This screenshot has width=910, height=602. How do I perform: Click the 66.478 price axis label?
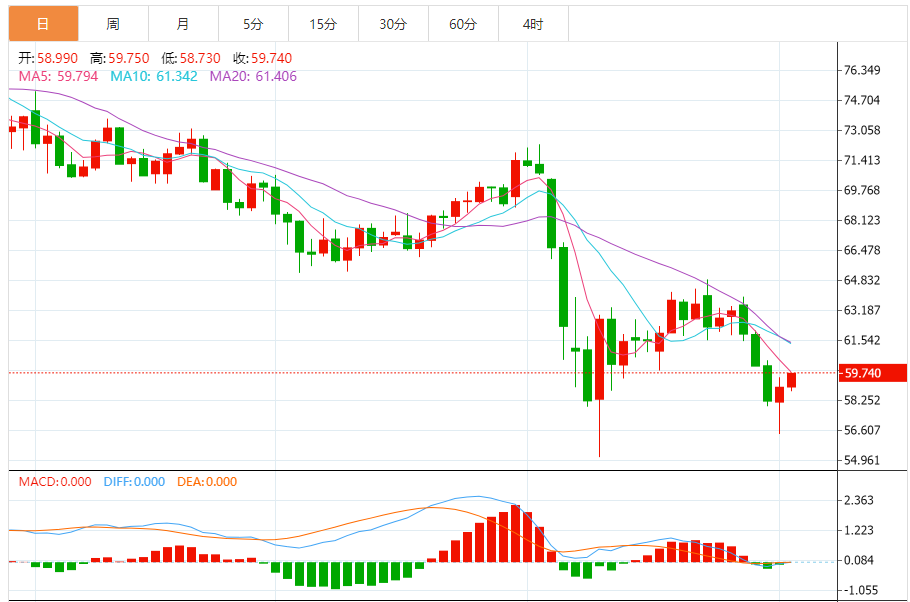tap(861, 250)
